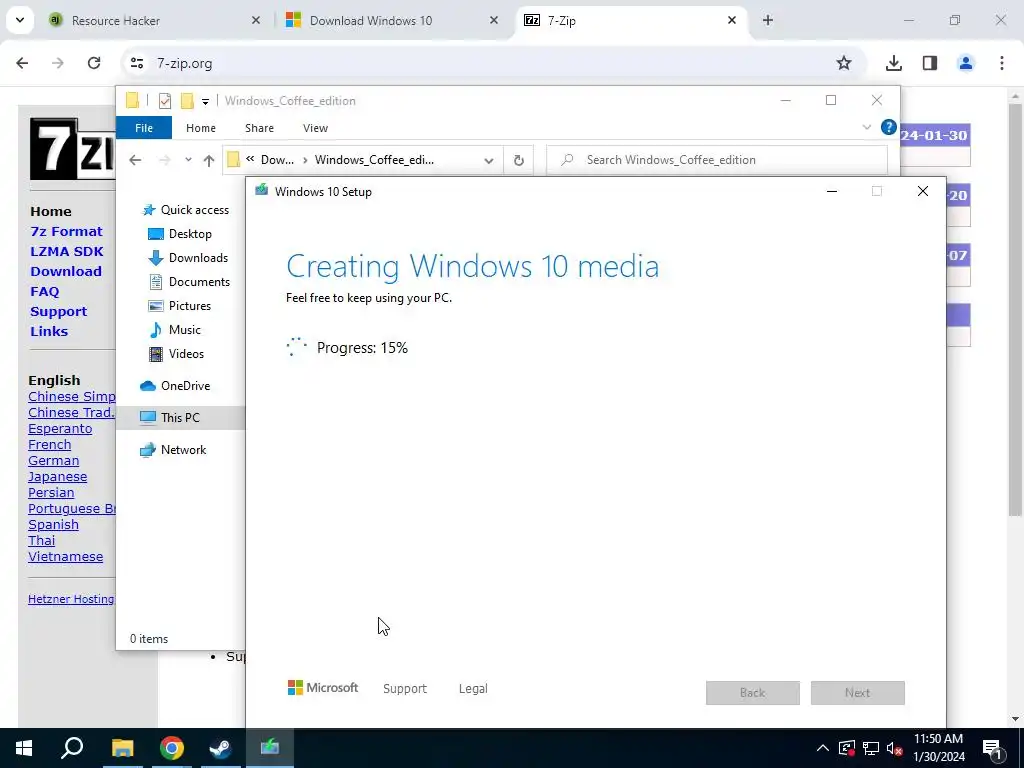Expand the File Explorer ribbon chevron
This screenshot has width=1024, height=768.
[x=867, y=127]
